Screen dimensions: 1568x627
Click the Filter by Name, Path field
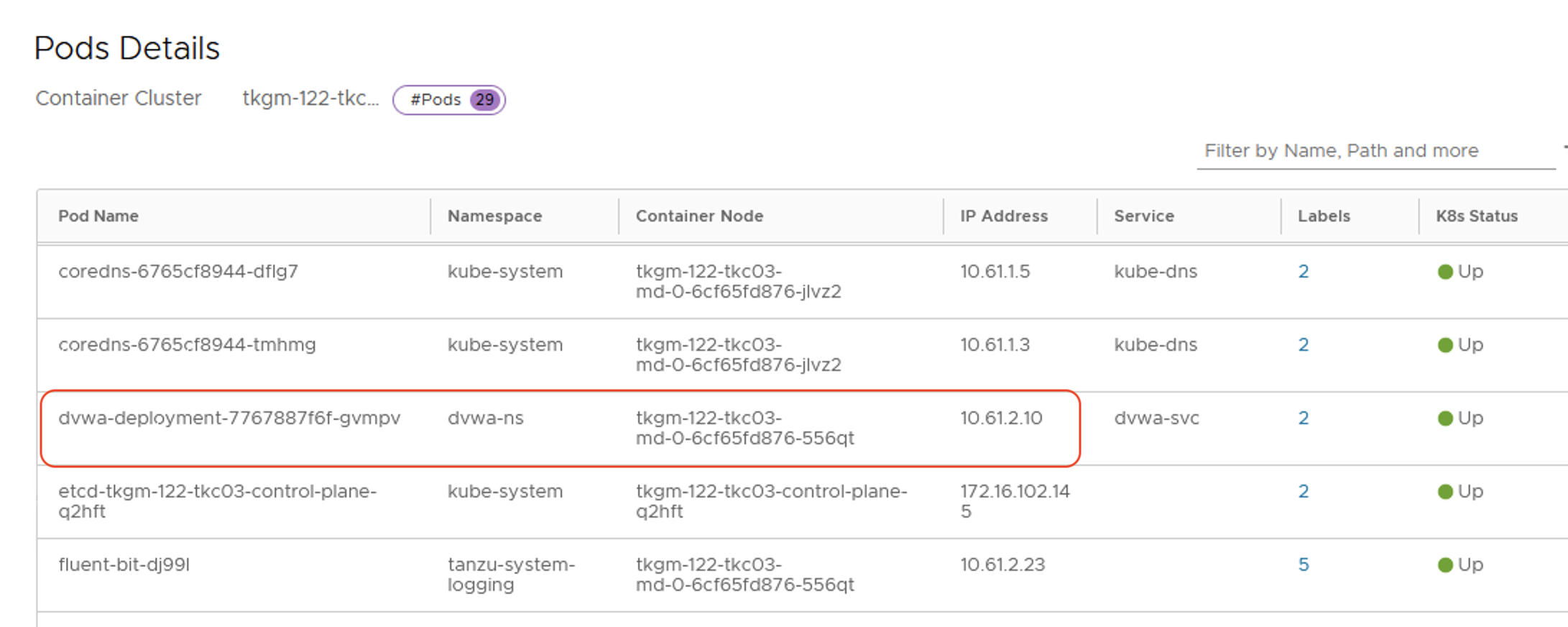tap(1375, 151)
